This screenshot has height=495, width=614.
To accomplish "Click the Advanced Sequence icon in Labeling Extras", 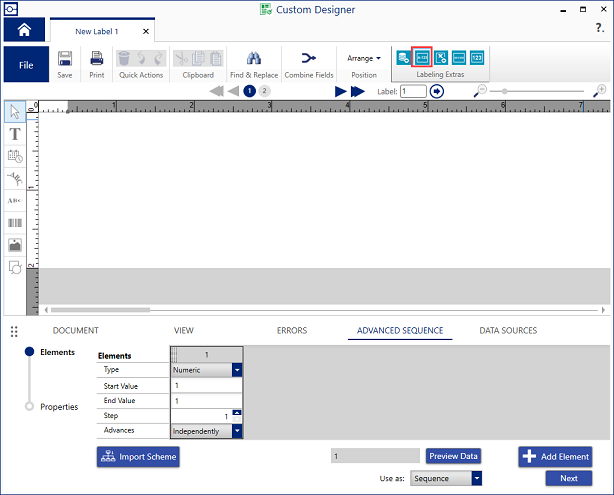I will pyautogui.click(x=422, y=58).
